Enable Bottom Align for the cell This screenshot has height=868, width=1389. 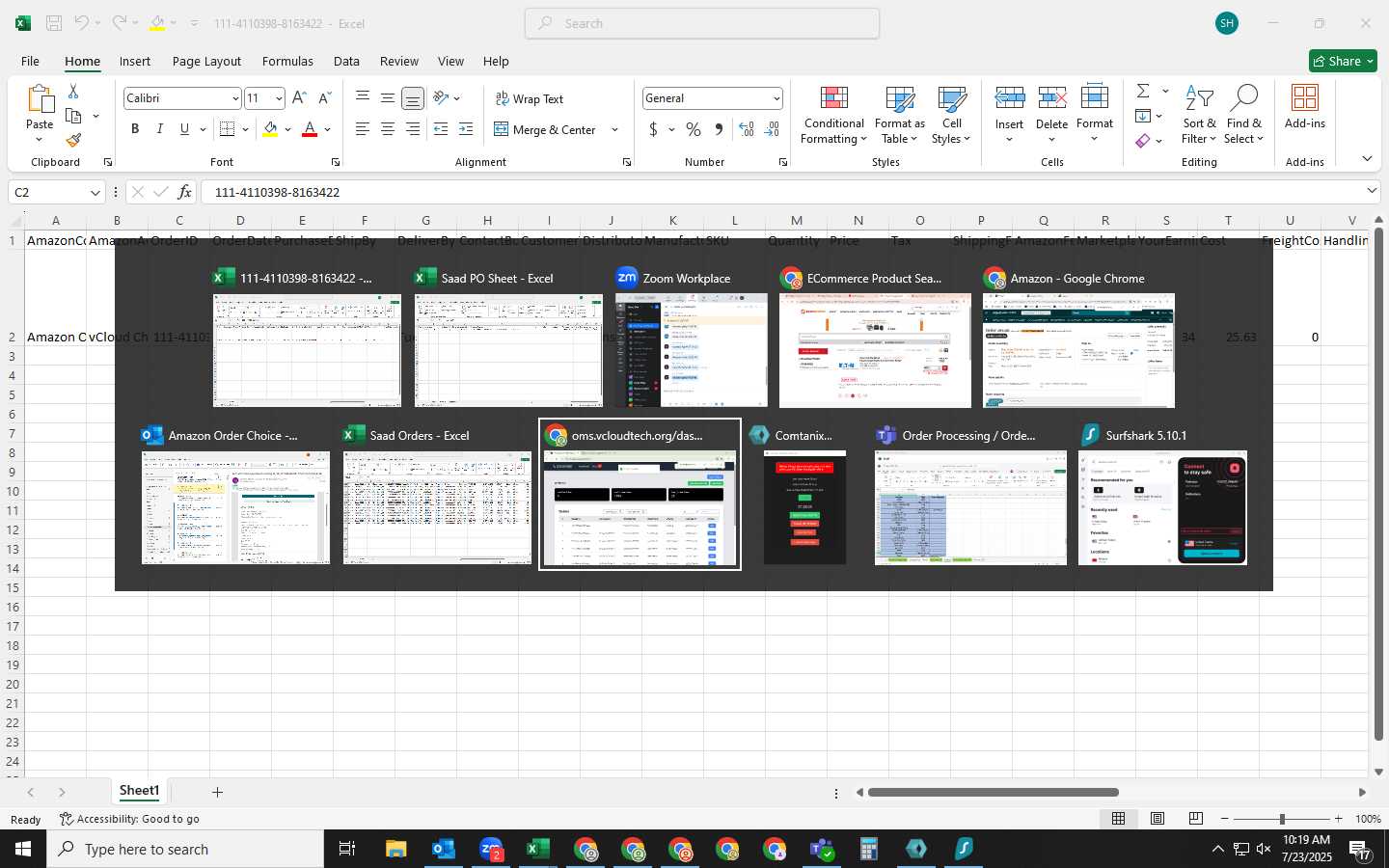pos(412,98)
